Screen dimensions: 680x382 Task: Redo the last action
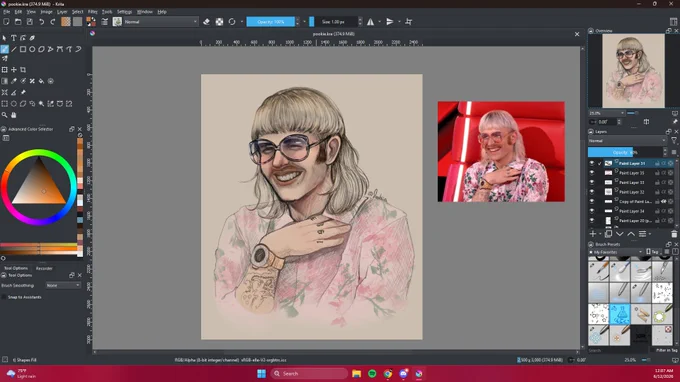52,22
